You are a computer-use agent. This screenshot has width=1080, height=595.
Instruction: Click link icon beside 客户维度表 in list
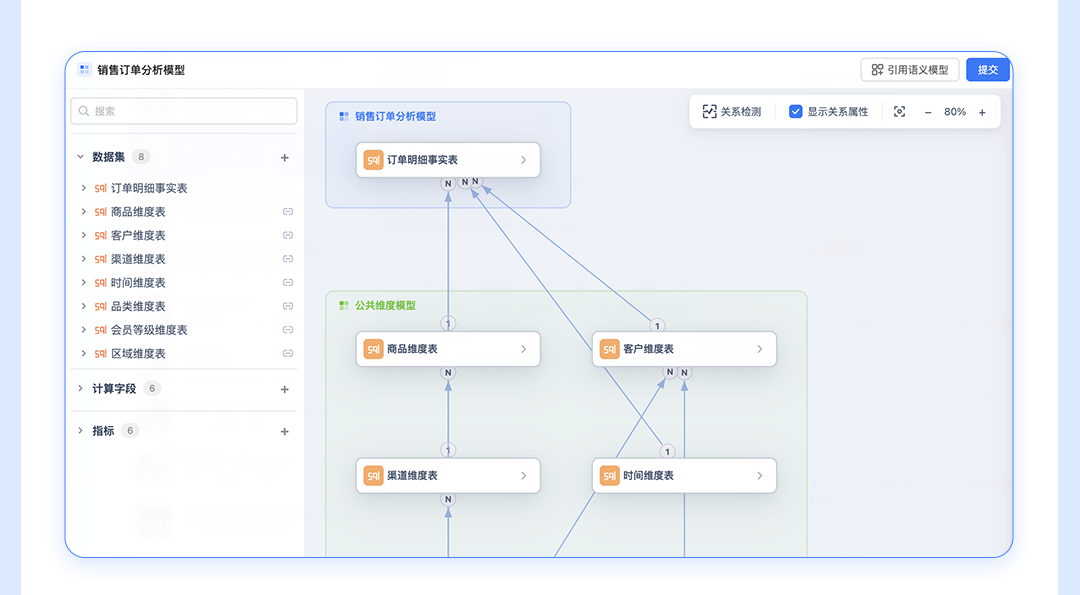288,236
